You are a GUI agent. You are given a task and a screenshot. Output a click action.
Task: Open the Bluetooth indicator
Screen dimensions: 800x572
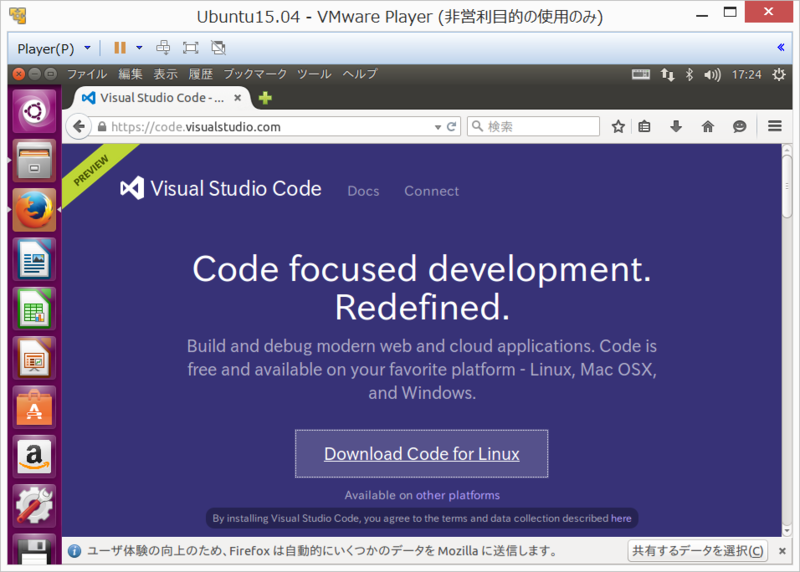pyautogui.click(x=689, y=74)
